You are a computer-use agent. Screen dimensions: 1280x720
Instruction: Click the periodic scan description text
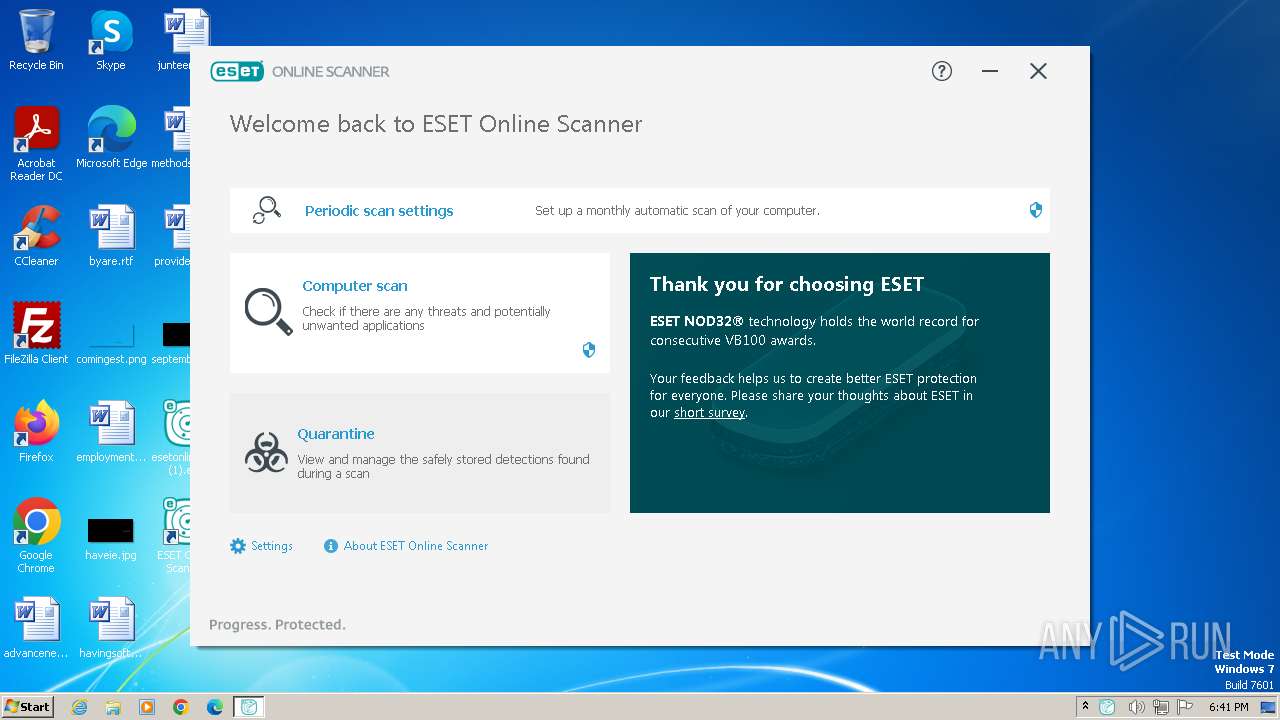click(677, 211)
